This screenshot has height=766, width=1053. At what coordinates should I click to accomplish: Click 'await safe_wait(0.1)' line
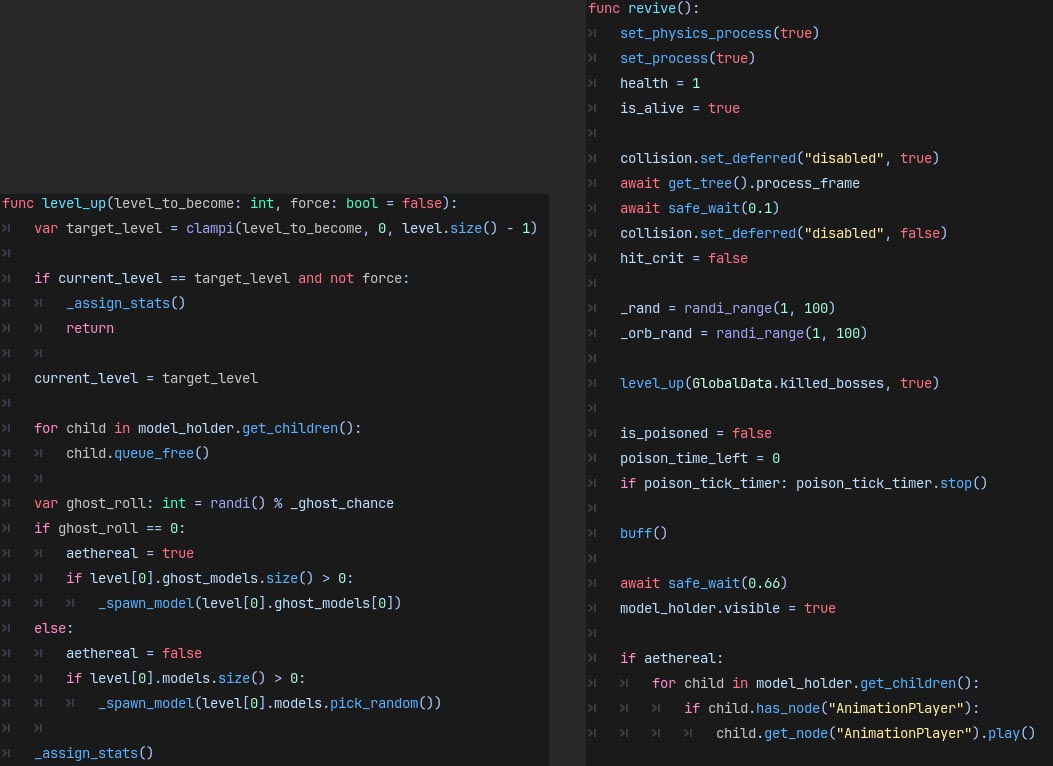[x=700, y=208]
